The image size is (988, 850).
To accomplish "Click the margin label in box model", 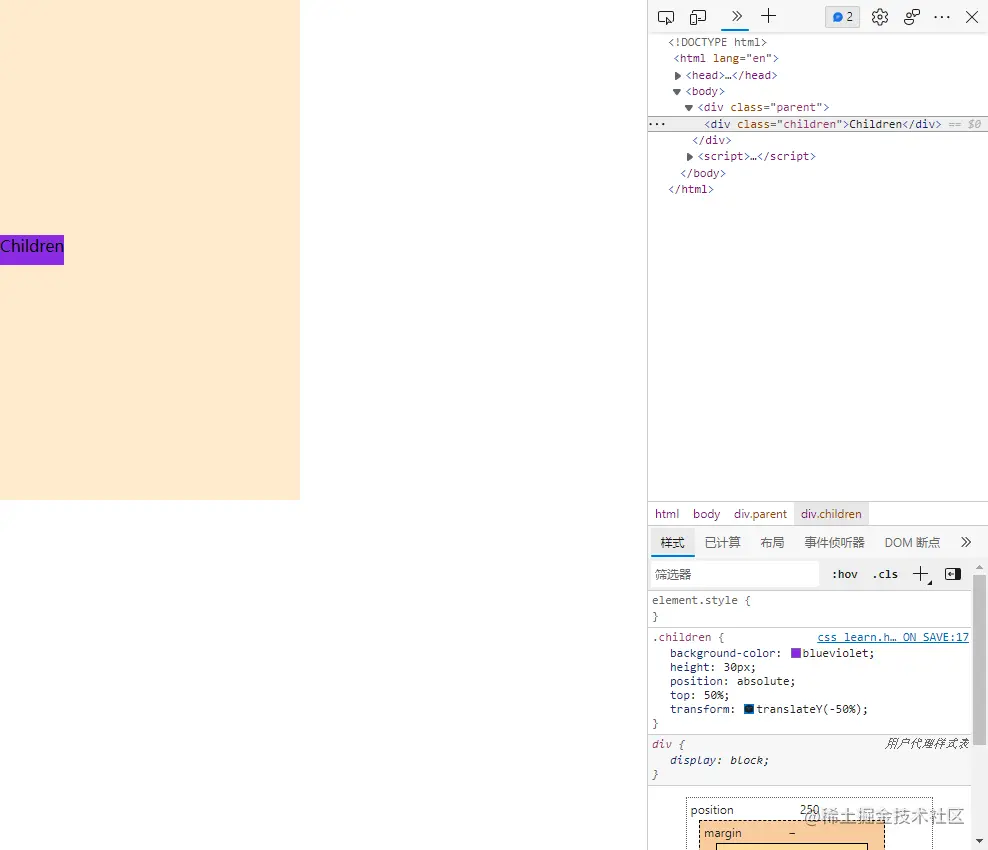I will [x=722, y=834].
